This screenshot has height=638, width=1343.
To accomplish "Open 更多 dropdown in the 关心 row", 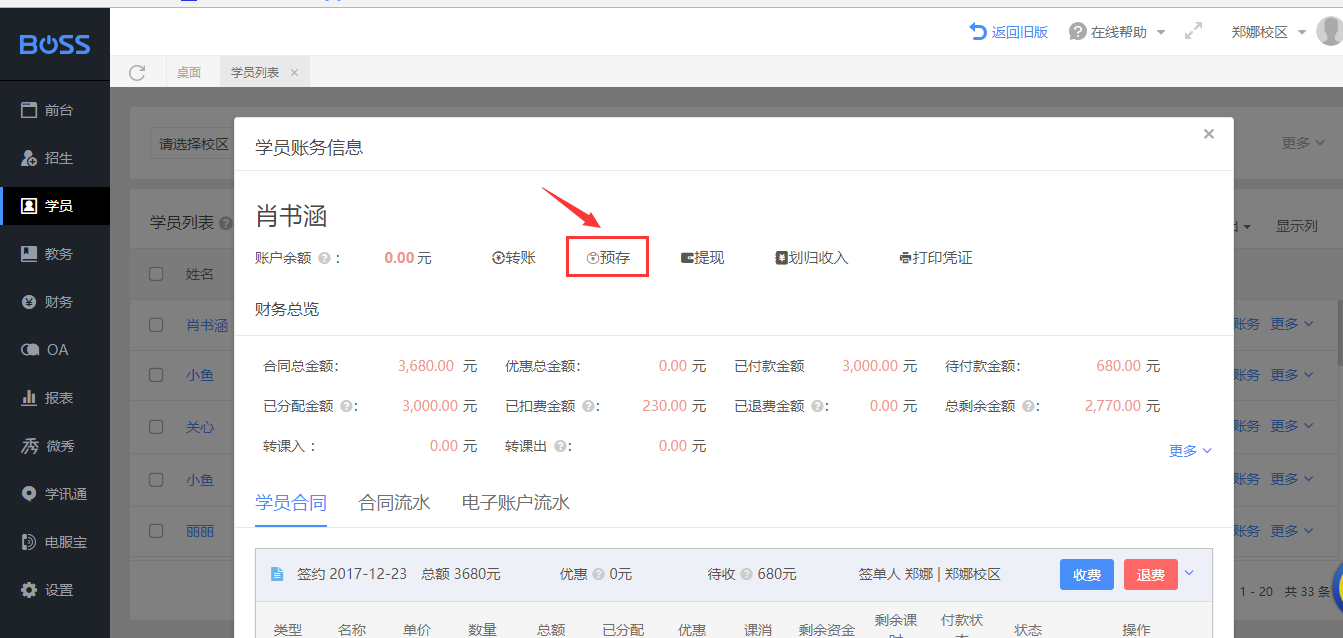I will point(1290,427).
